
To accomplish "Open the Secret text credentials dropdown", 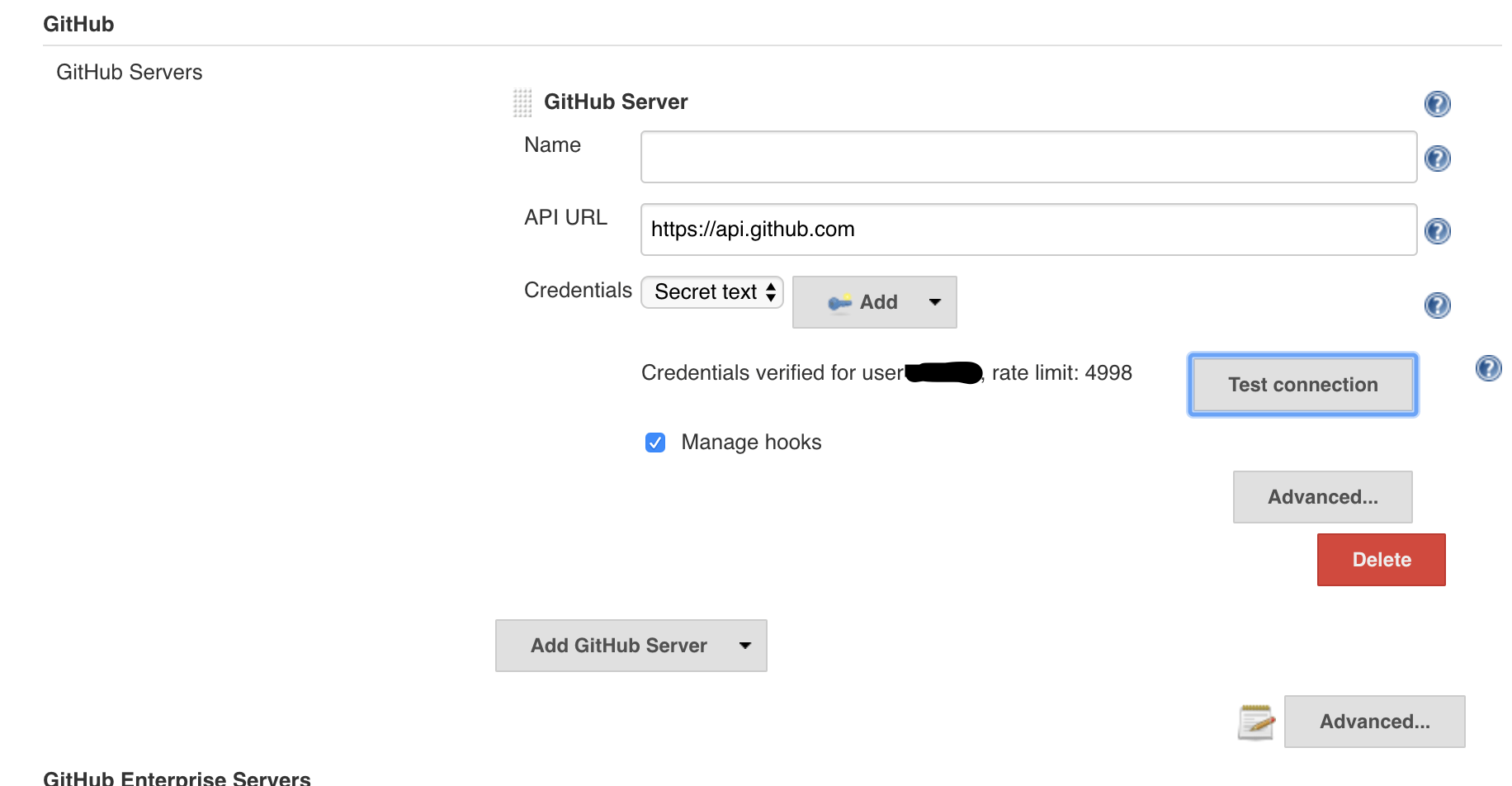I will [x=712, y=292].
